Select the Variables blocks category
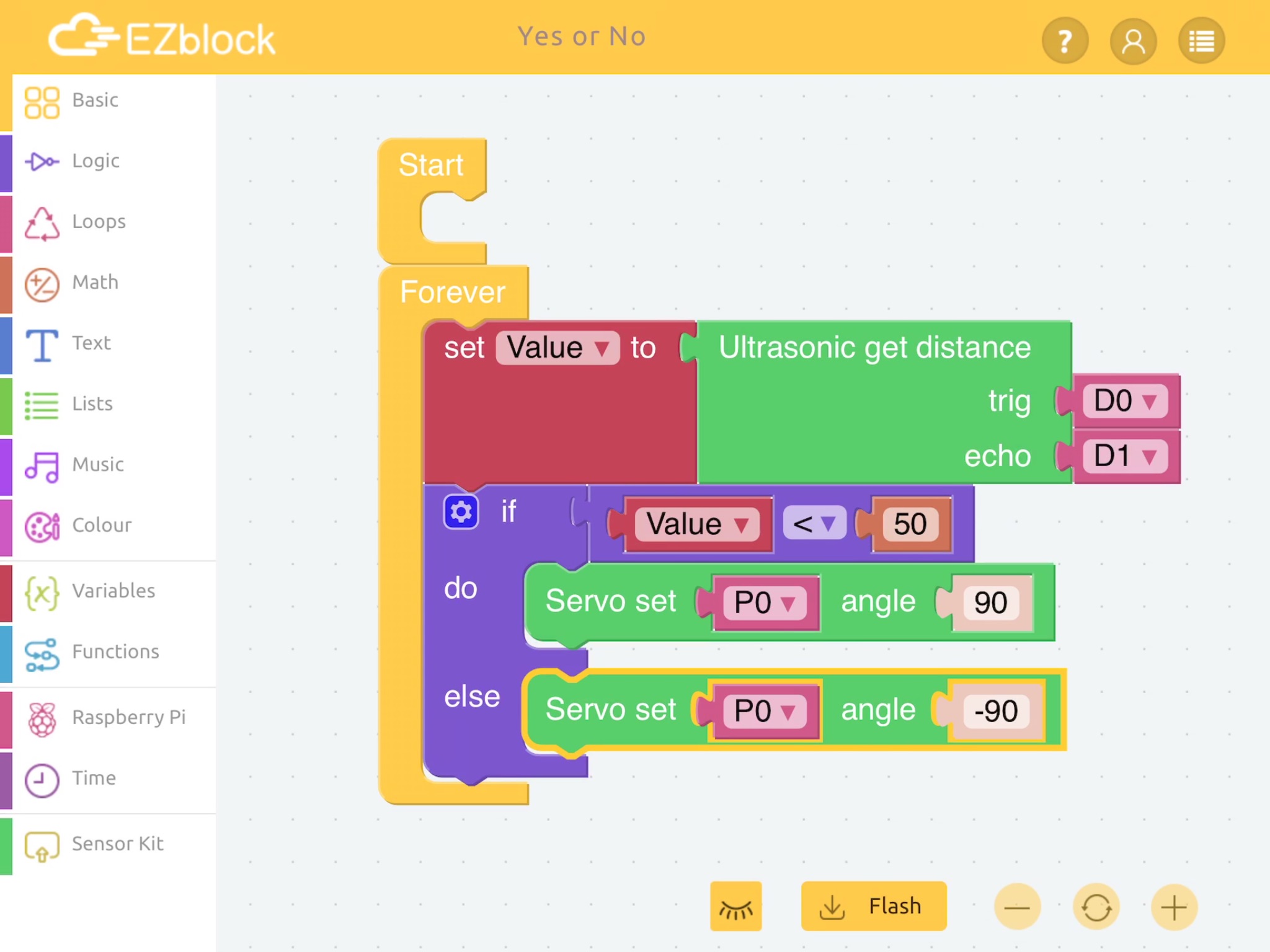Image resolution: width=1270 pixels, height=952 pixels. pyautogui.click(x=113, y=591)
